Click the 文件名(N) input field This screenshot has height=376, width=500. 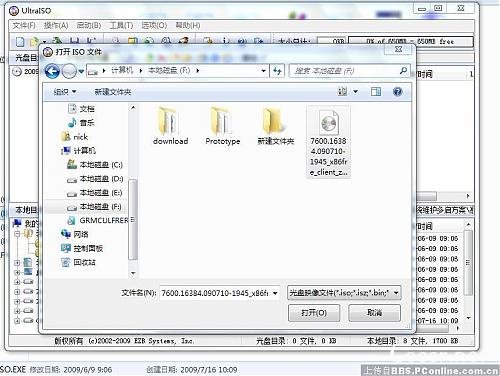coord(215,293)
